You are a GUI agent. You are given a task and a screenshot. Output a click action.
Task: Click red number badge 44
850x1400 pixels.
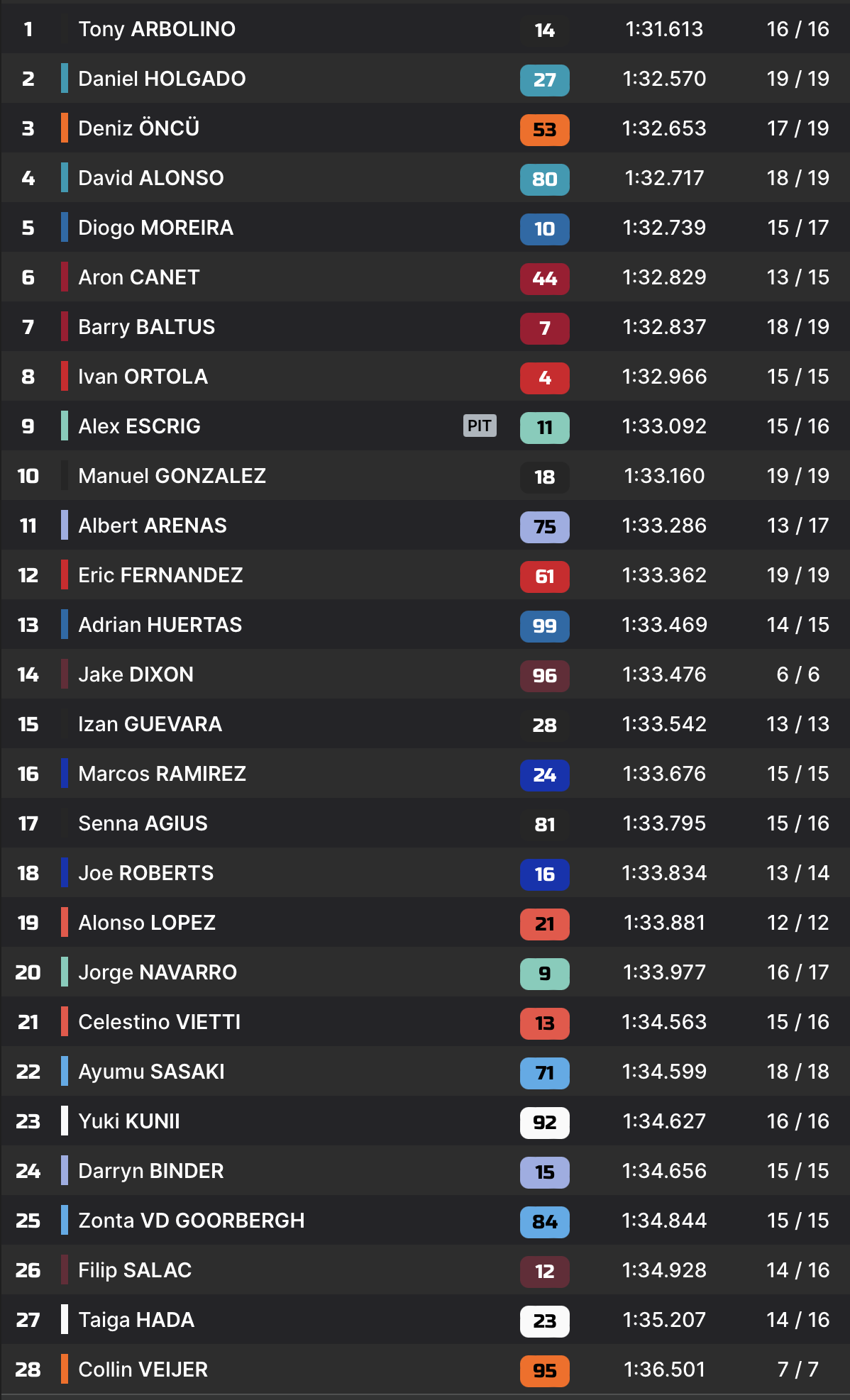click(x=544, y=278)
